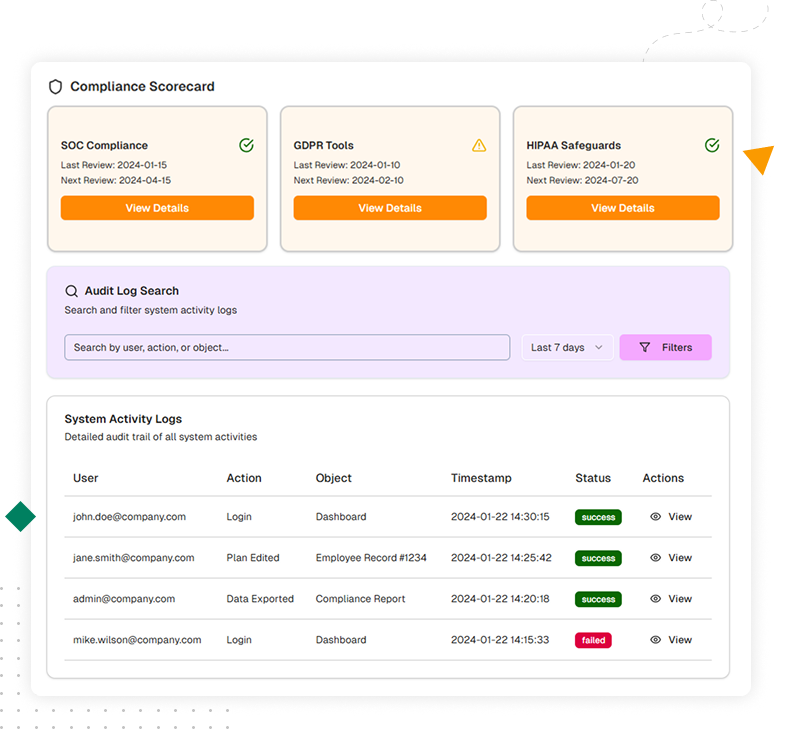Click Next Review: 2024-04-15 text
Image resolution: width=785 pixels, height=729 pixels.
coord(116,180)
